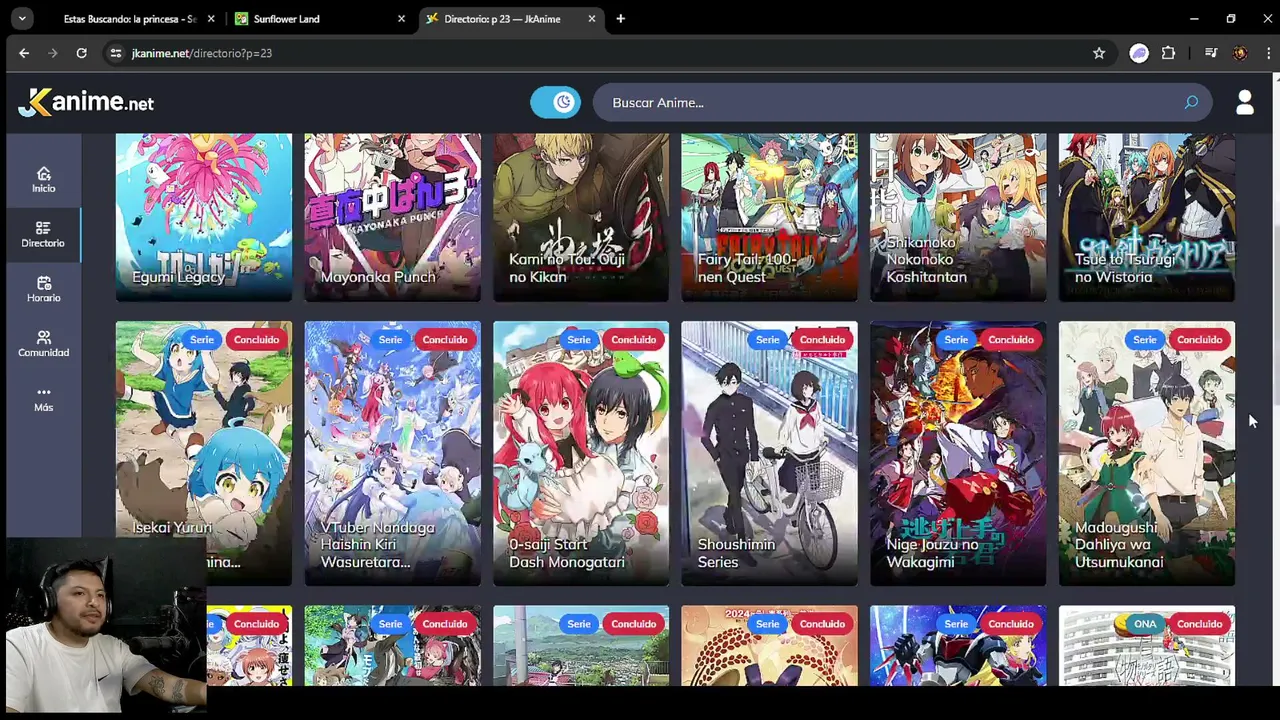Bookmark this page with the star icon

tap(1099, 53)
